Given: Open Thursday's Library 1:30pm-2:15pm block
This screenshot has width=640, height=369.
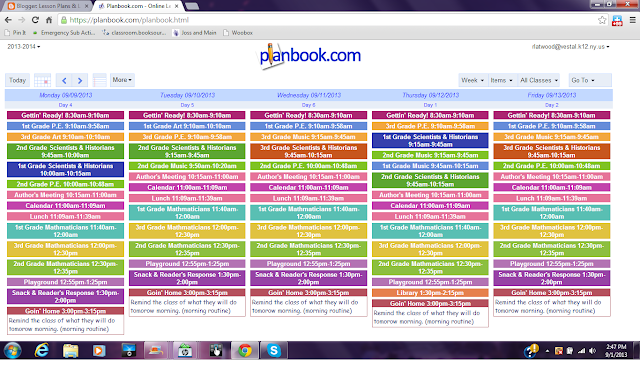Looking at the screenshot, I should pos(430,293).
